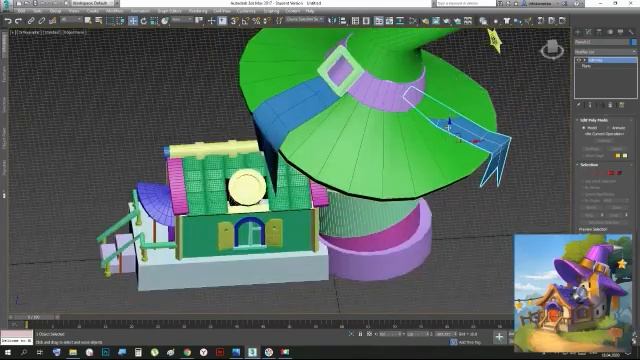The width and height of the screenshot is (640, 360).
Task: Open the Rendering menu
Action: tap(198, 11)
